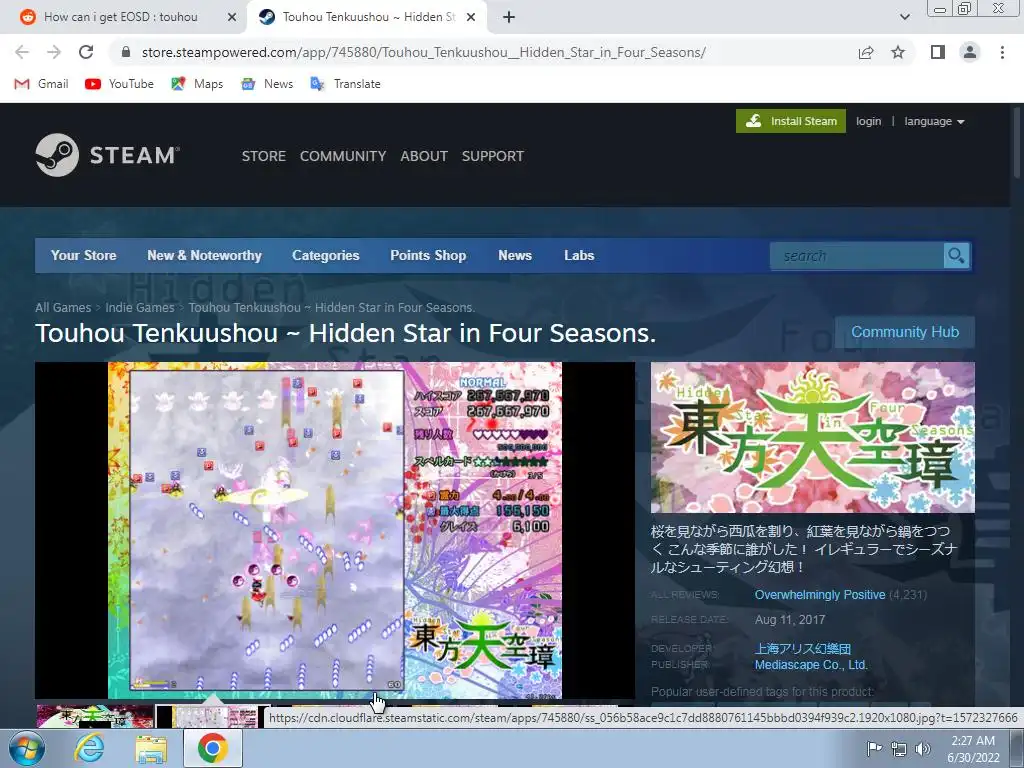The height and width of the screenshot is (768, 1024).
Task: Open the Categories tab
Action: click(325, 255)
